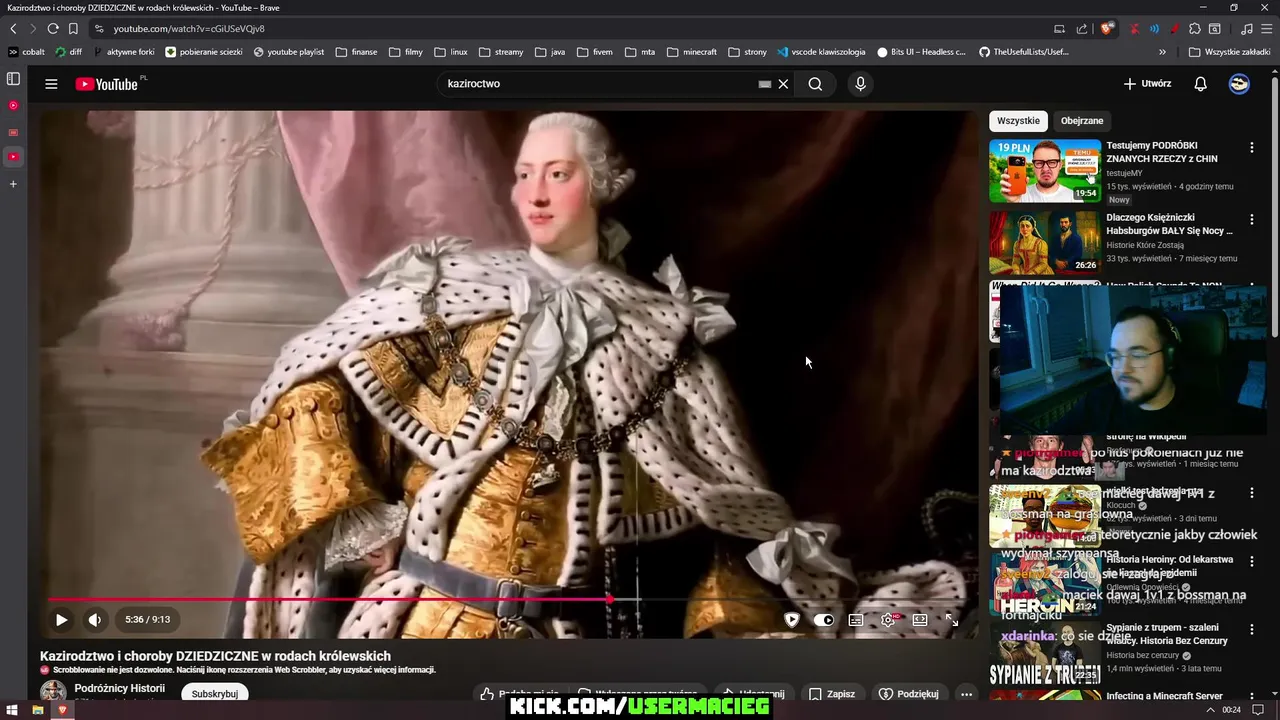
Task: Click the Subskrybuj button
Action: pyautogui.click(x=214, y=693)
